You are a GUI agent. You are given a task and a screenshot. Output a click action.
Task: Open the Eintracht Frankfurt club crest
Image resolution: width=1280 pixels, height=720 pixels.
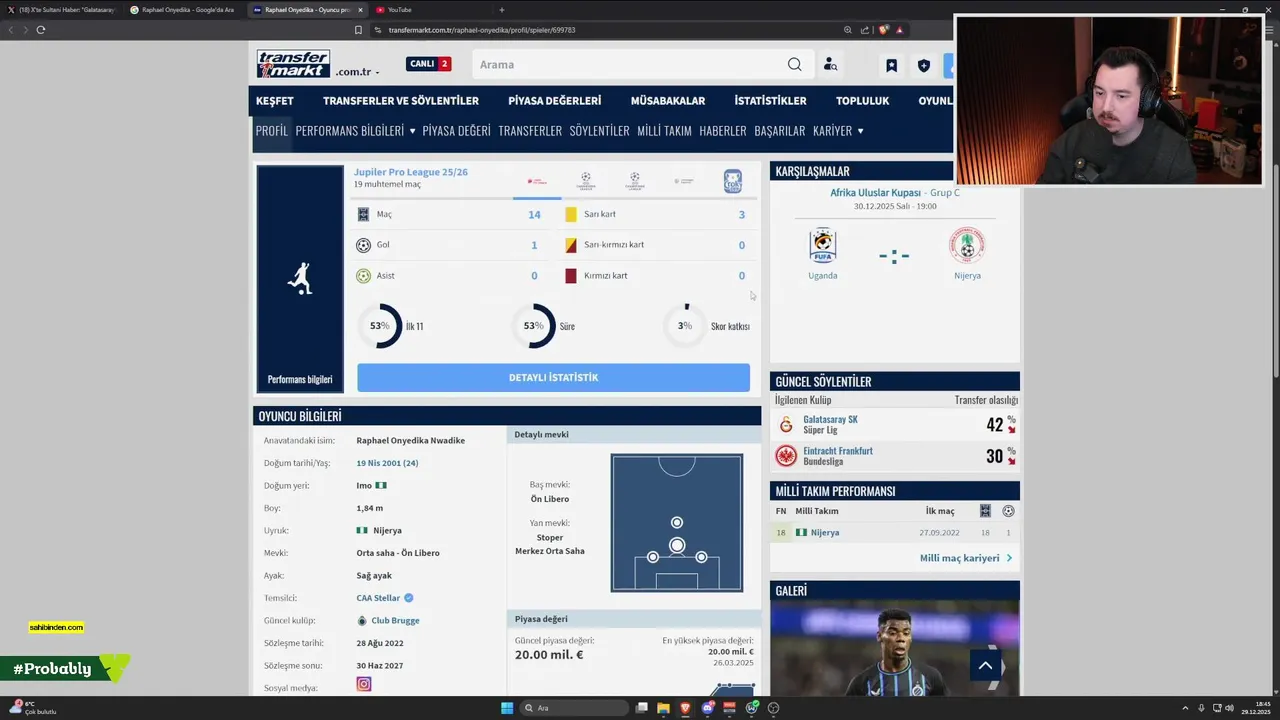click(x=786, y=456)
